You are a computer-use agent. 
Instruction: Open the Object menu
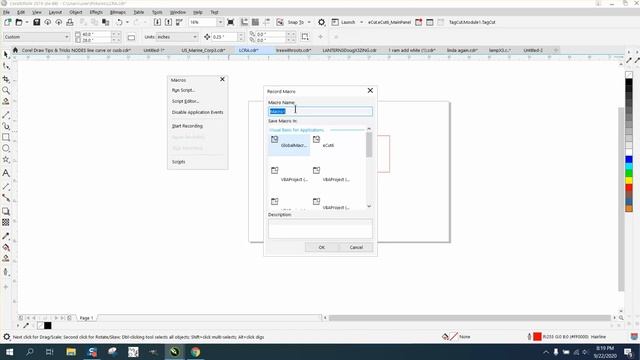click(76, 12)
